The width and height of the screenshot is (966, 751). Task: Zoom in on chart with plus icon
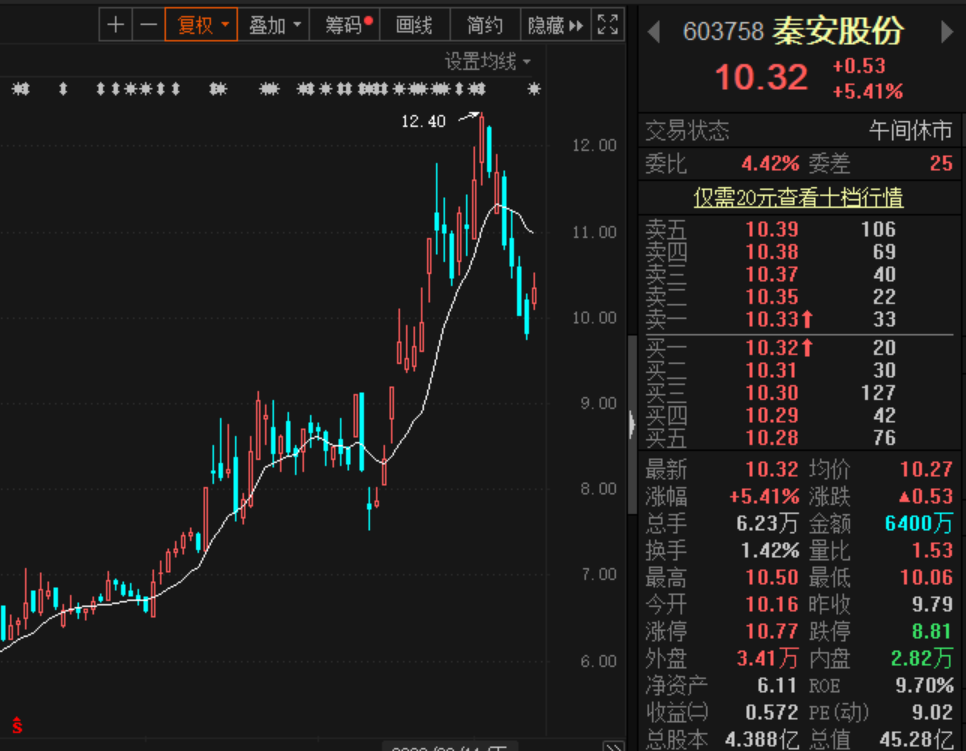tap(116, 25)
